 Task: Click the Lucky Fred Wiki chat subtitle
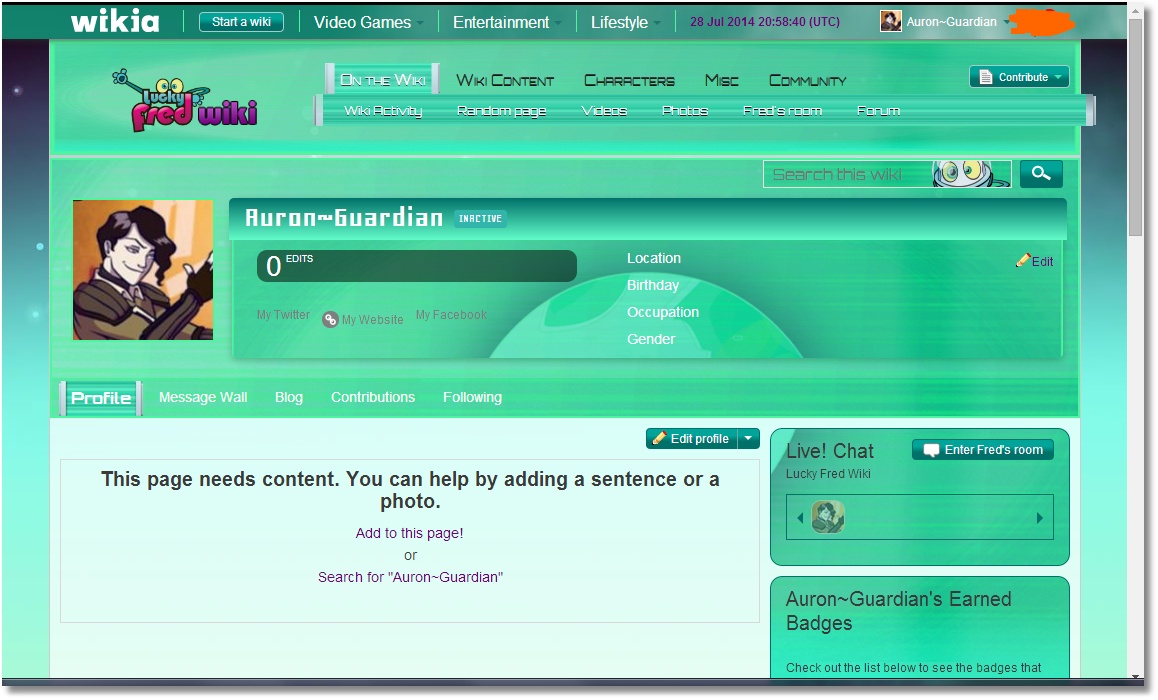[828, 474]
